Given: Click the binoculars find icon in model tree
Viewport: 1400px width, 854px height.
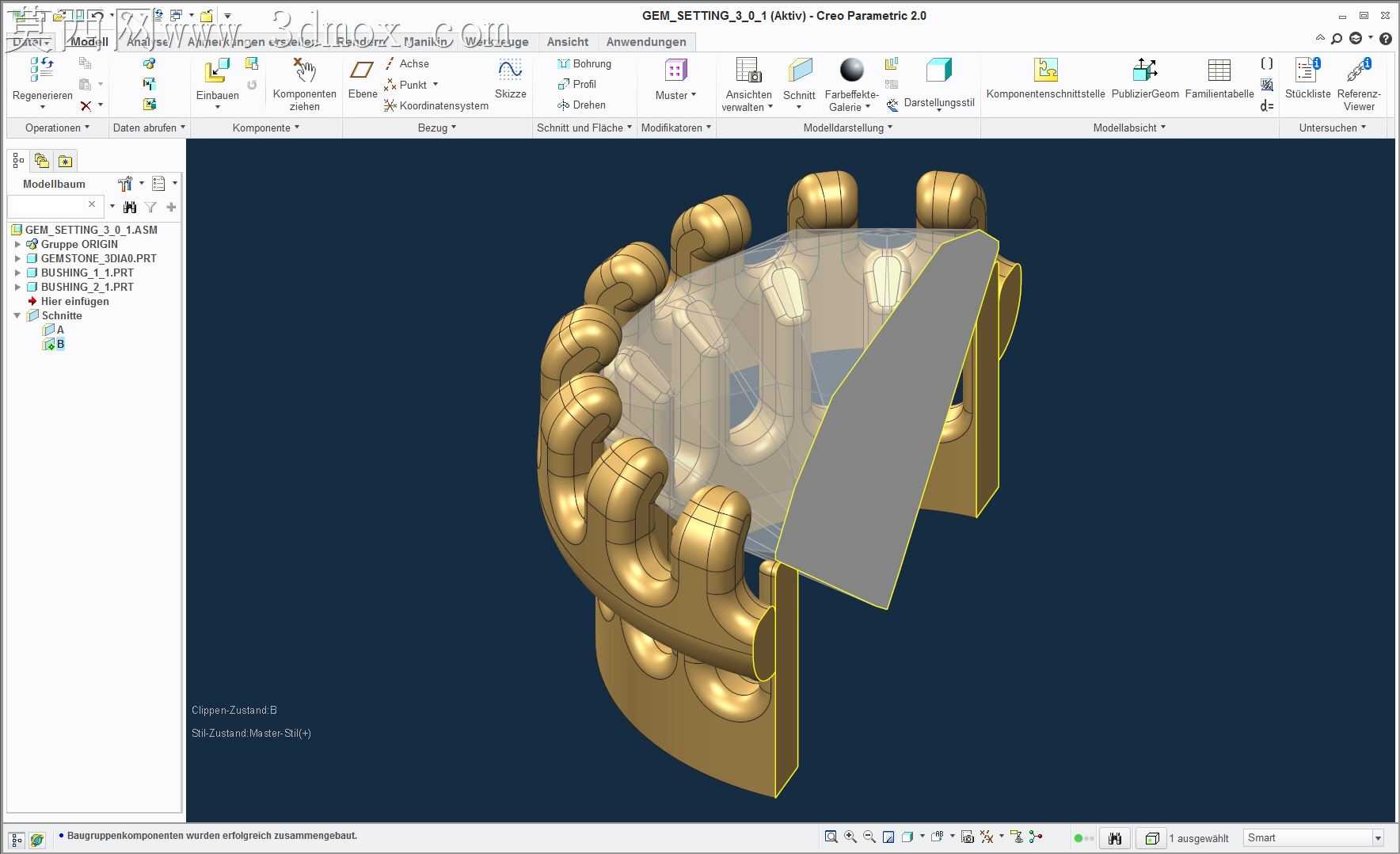Looking at the screenshot, I should 130,207.
